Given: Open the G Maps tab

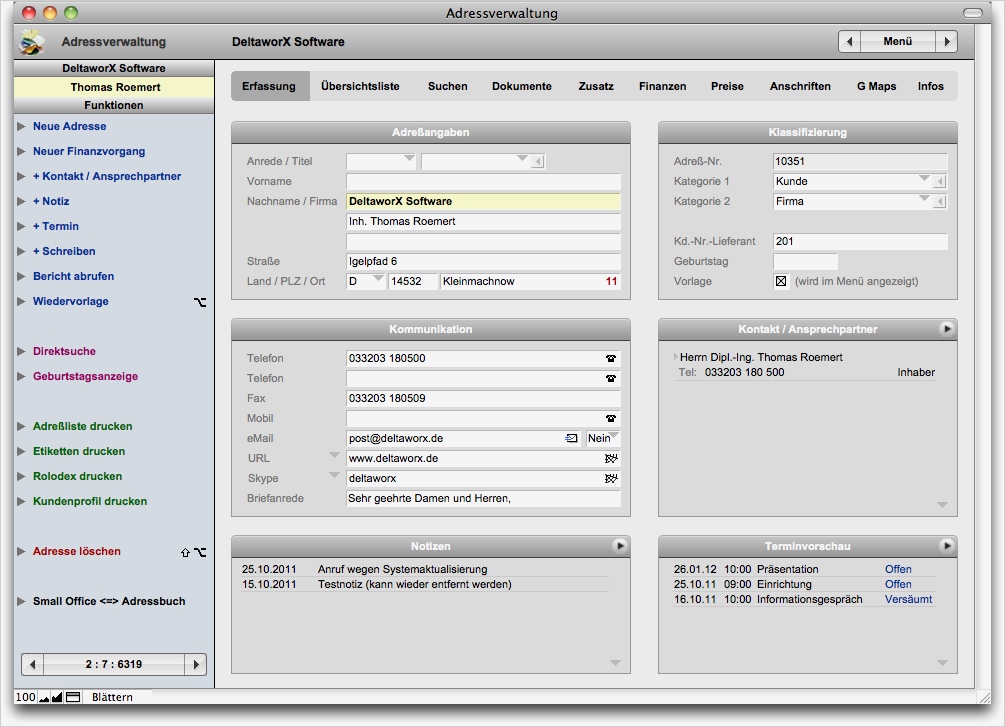Looking at the screenshot, I should (876, 86).
